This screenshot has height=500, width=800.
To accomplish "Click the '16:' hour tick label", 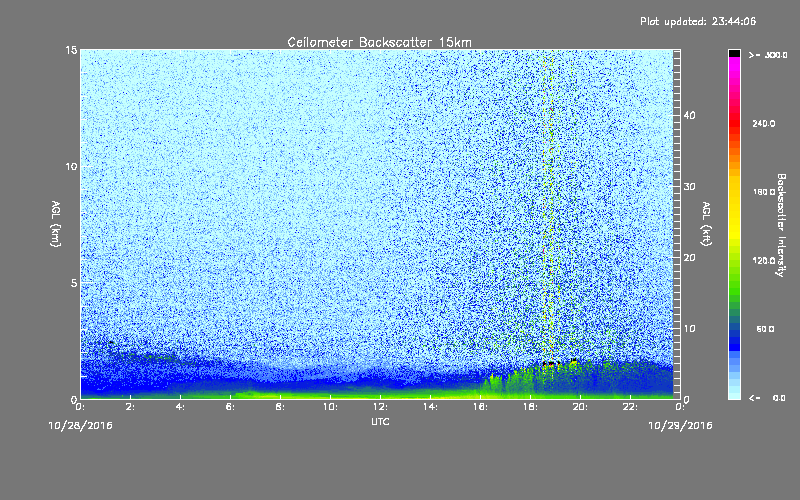I will tap(480, 407).
